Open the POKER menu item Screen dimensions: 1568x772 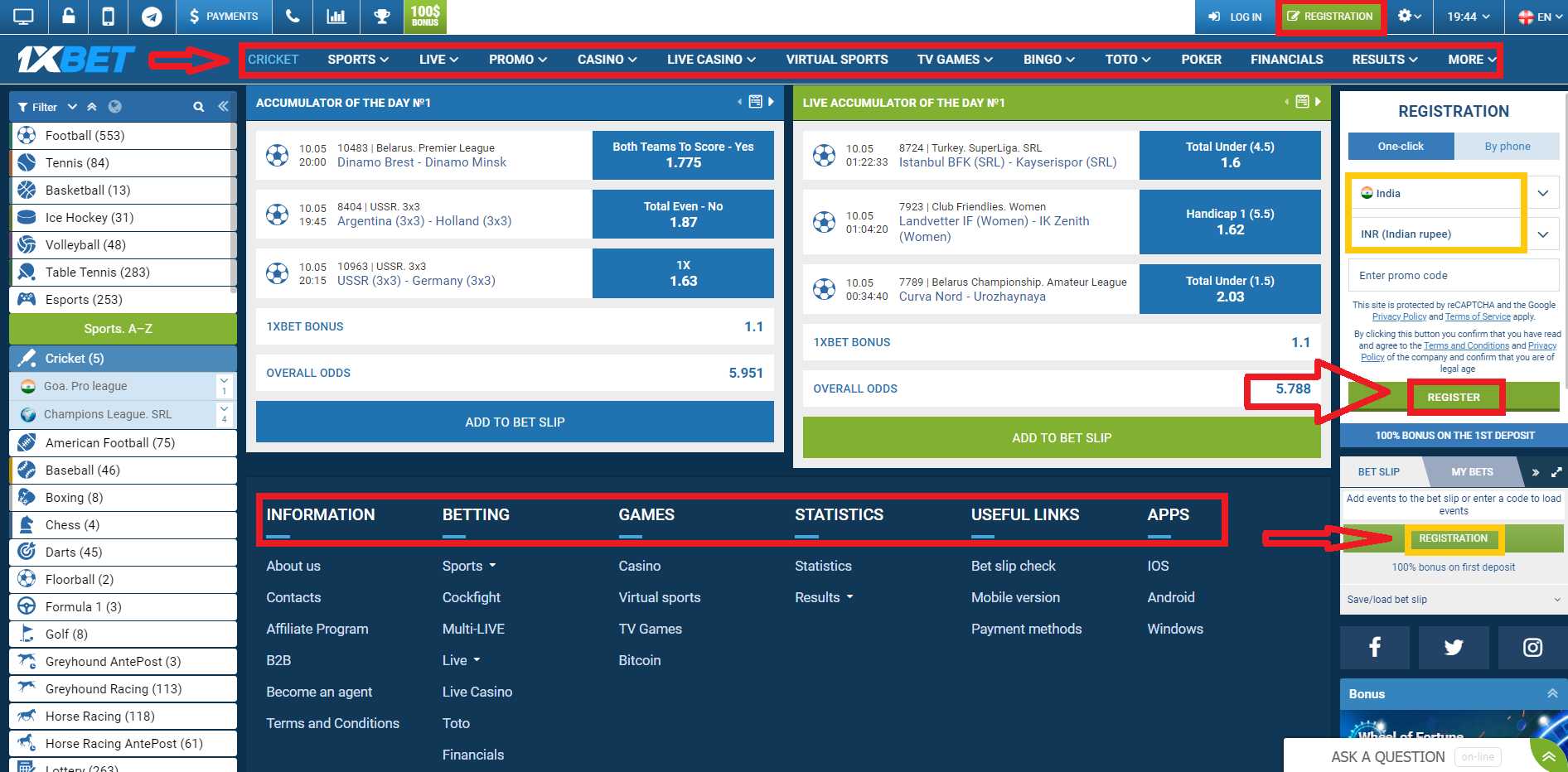point(1201,60)
